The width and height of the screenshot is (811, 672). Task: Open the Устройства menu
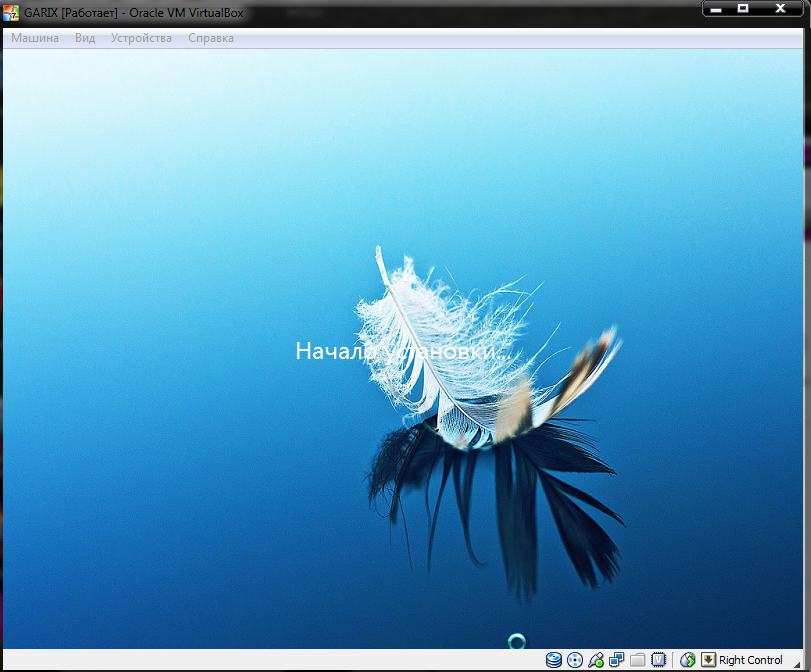coord(141,38)
